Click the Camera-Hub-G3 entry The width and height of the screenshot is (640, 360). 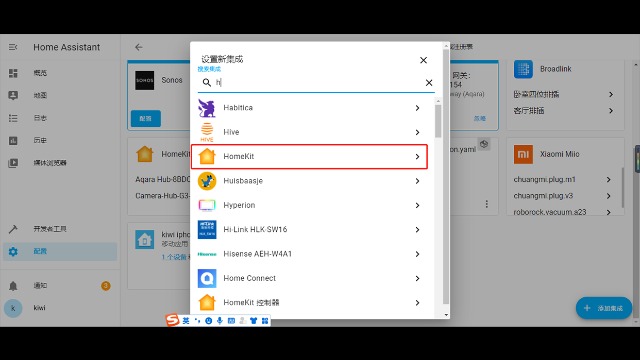click(x=162, y=196)
